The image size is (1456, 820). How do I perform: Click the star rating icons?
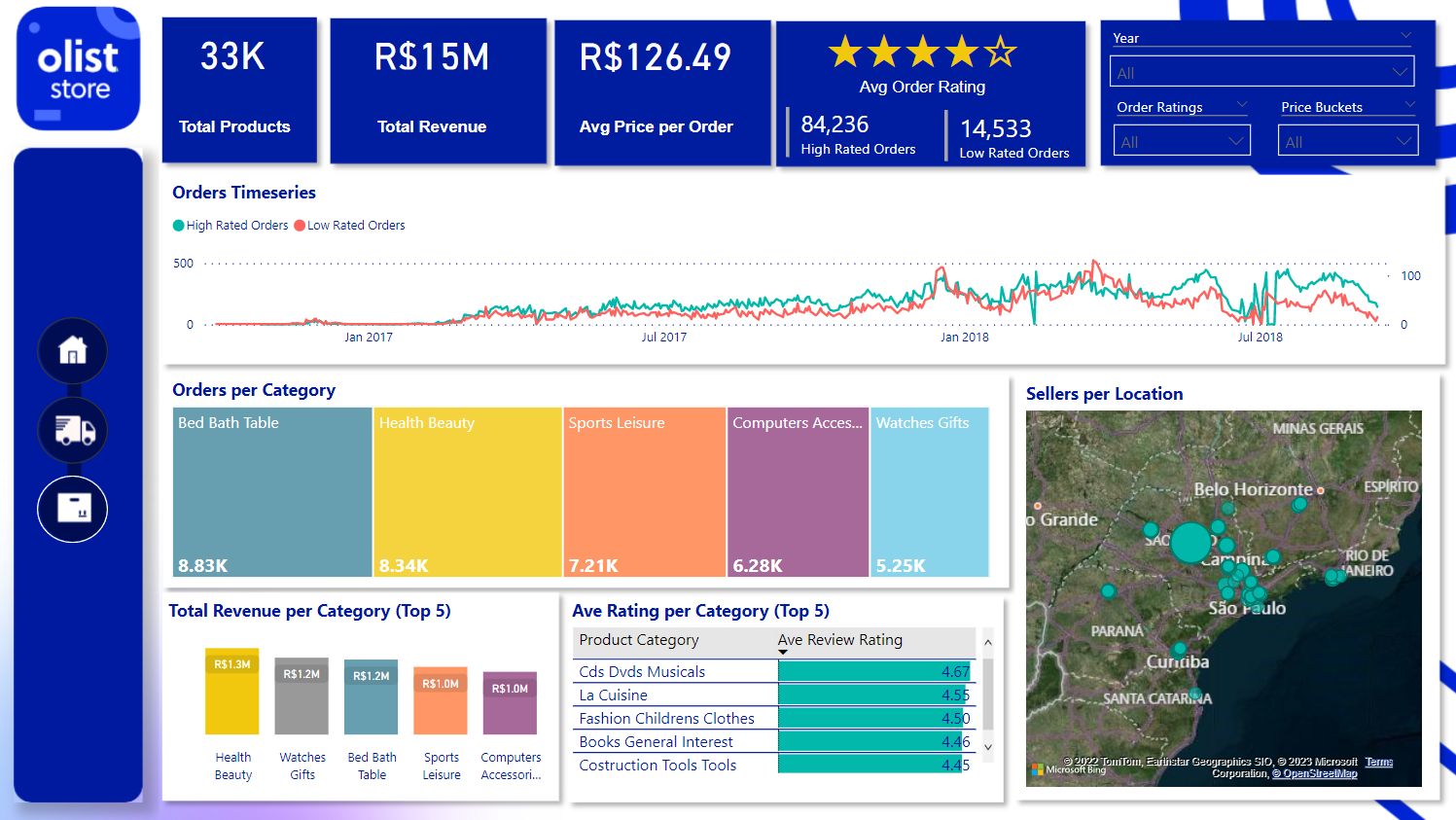tap(922, 52)
